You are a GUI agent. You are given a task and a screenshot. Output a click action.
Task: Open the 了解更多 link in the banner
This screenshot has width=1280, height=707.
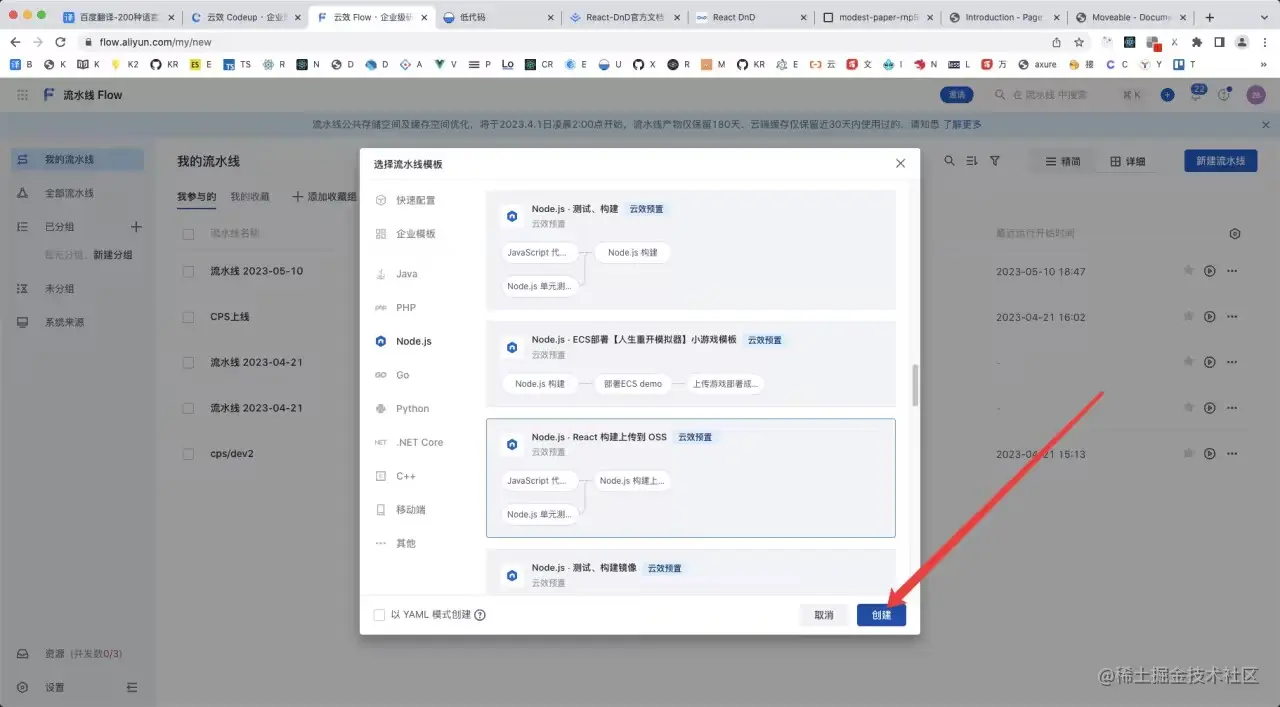[961, 125]
